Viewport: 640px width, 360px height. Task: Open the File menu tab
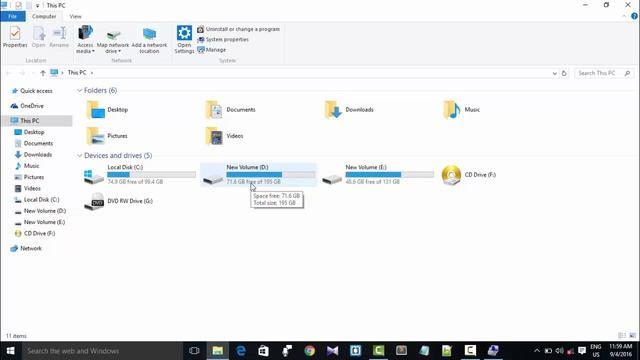(x=13, y=16)
